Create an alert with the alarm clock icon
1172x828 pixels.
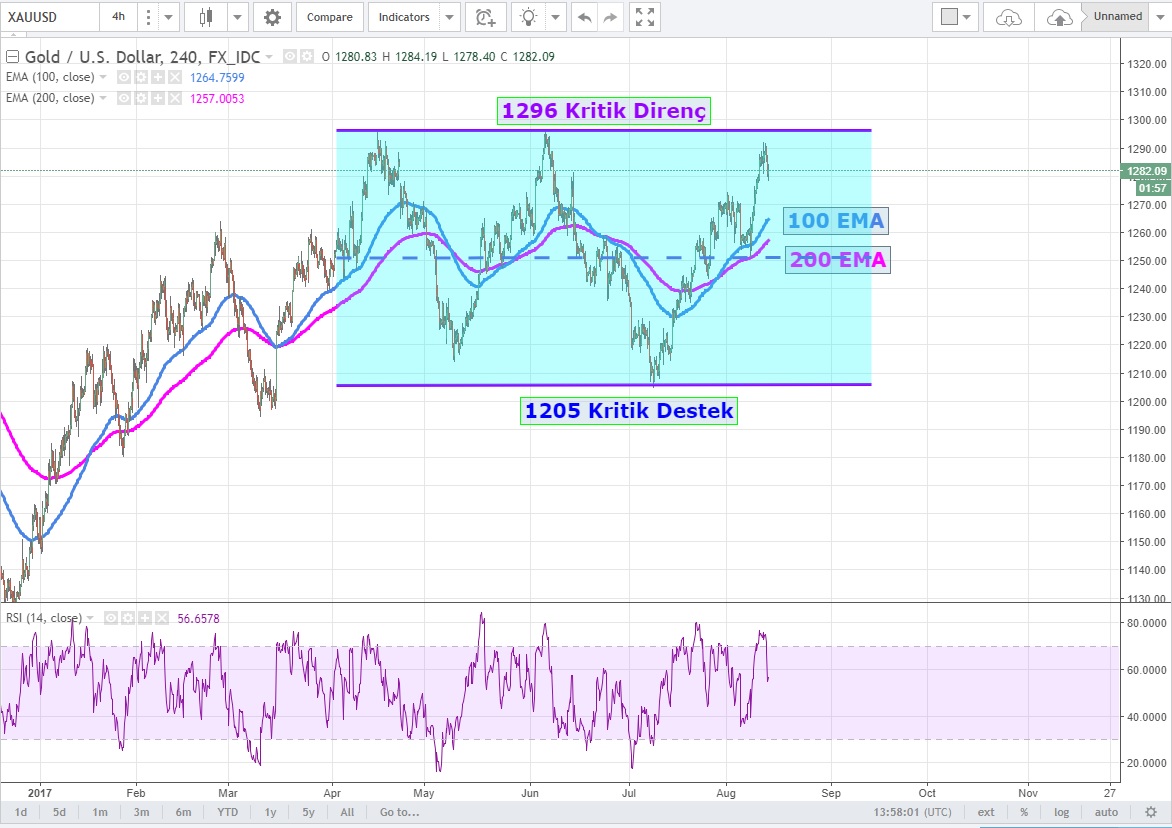pyautogui.click(x=486, y=17)
